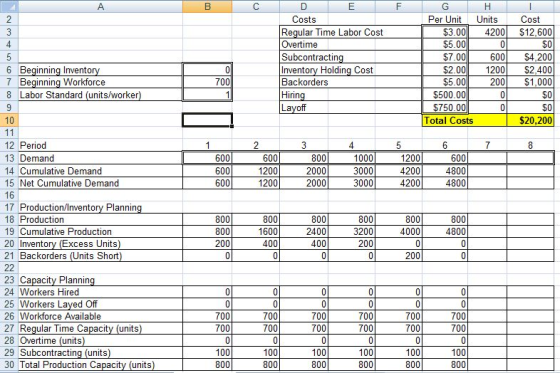Image resolution: width=560 pixels, height=373 pixels.
Task: Click the Beginning Workforce value 700
Action: pyautogui.click(x=207, y=82)
